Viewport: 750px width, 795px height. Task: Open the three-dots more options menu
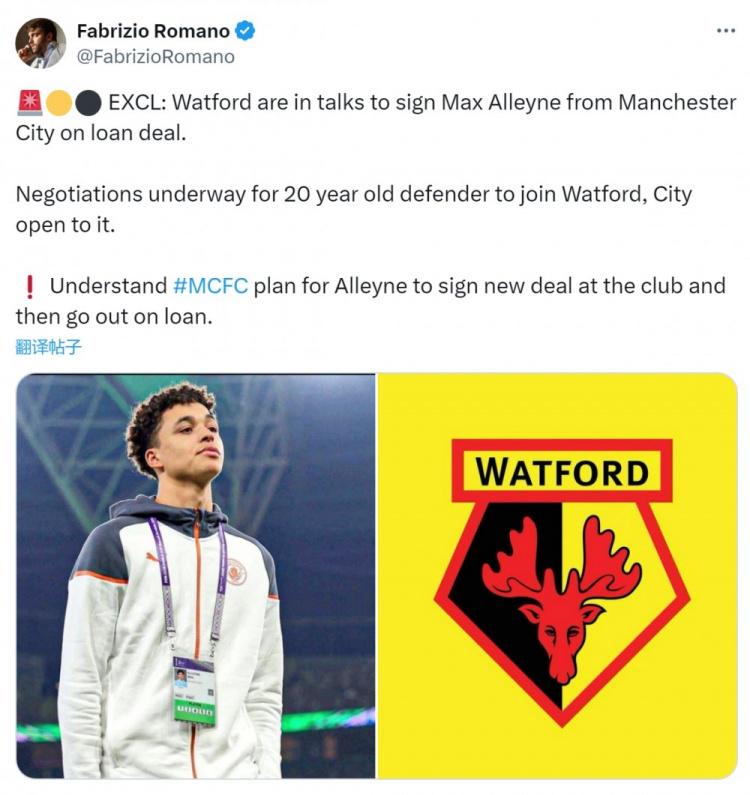pos(726,31)
